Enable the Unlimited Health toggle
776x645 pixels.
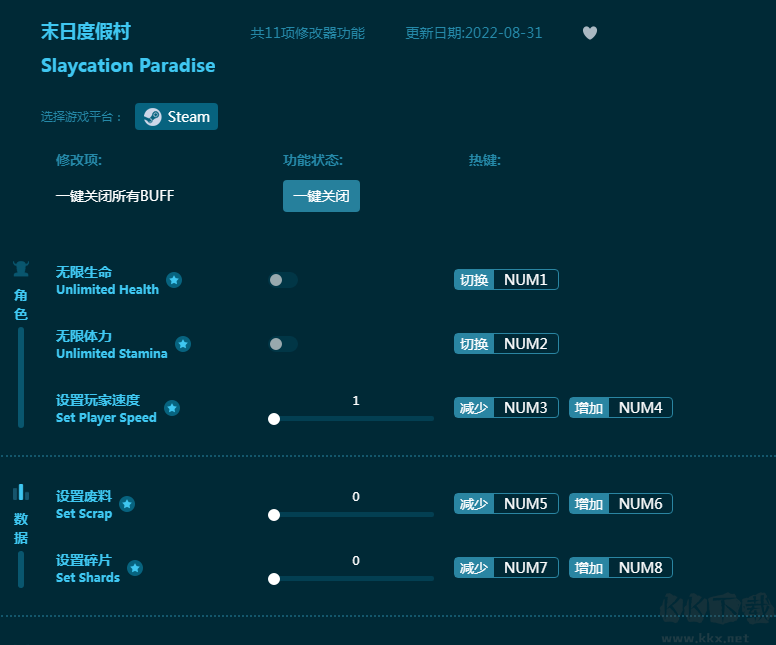pos(283,280)
